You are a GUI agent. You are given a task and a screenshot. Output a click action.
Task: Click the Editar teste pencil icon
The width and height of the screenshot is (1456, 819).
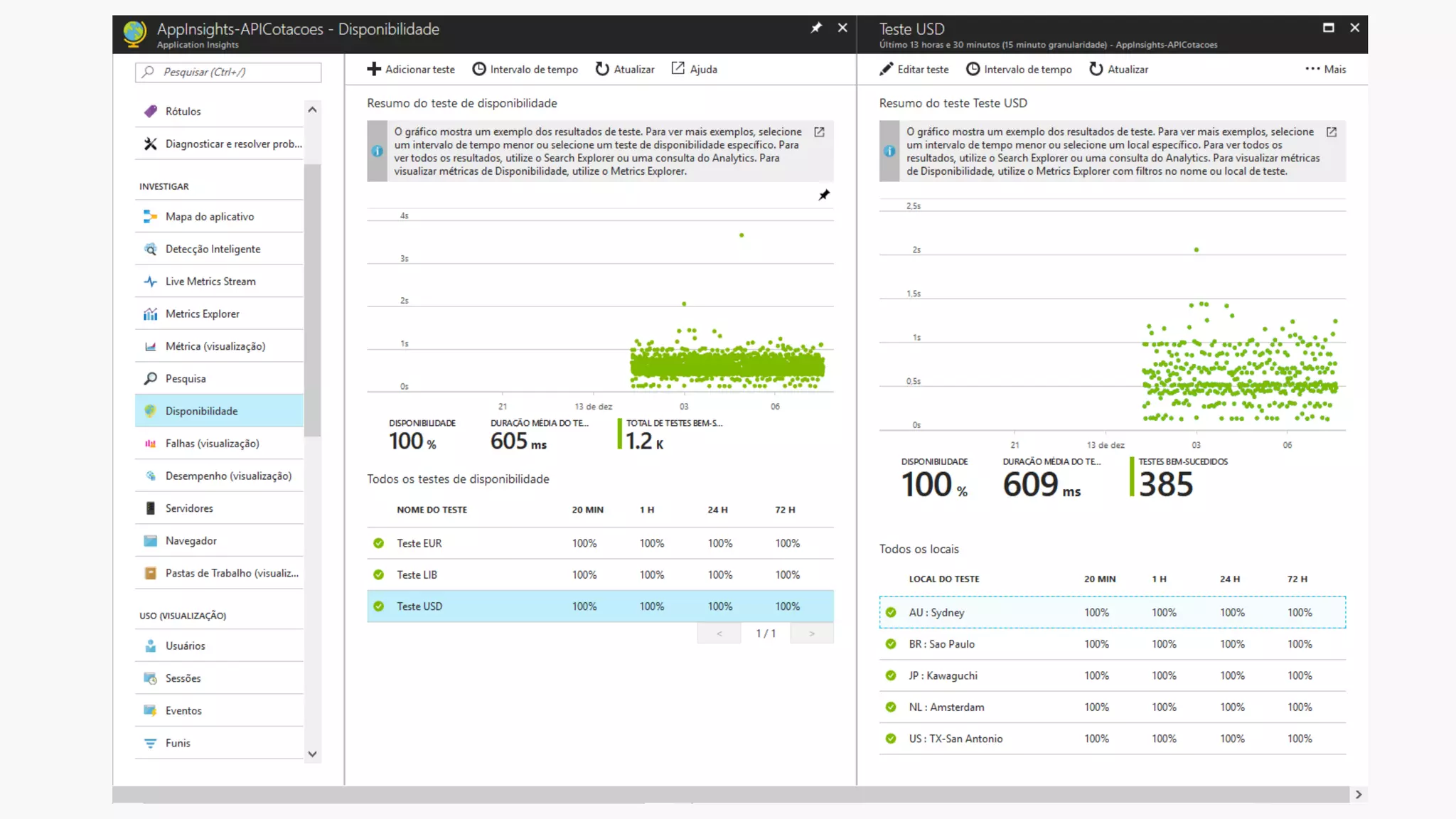tap(886, 69)
